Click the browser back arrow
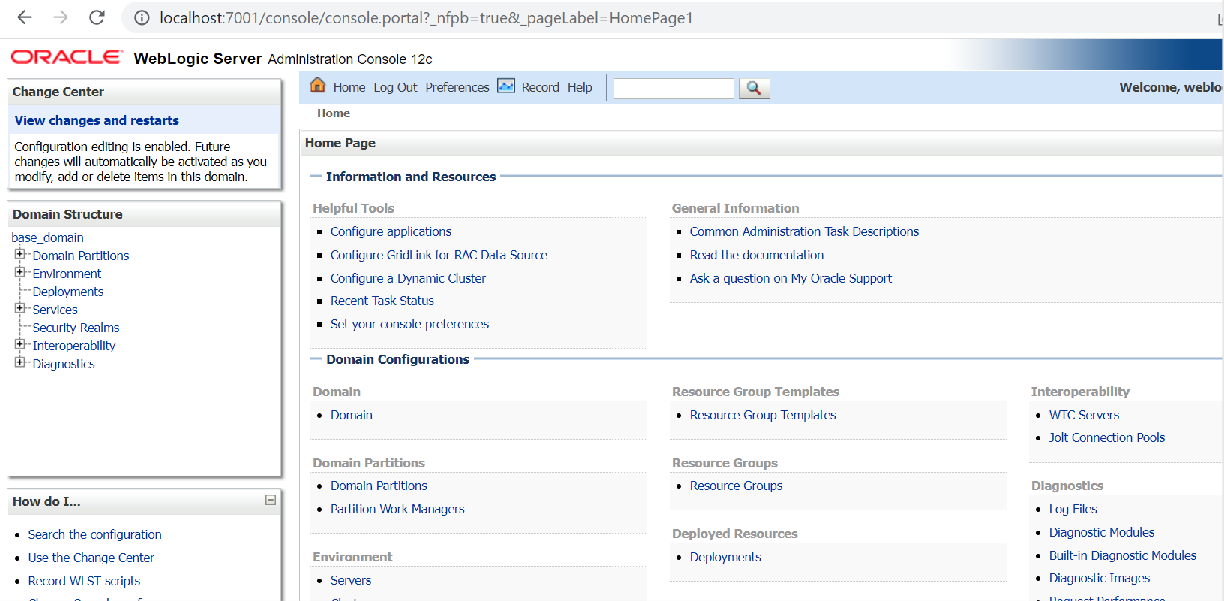1224x601 pixels. point(24,18)
